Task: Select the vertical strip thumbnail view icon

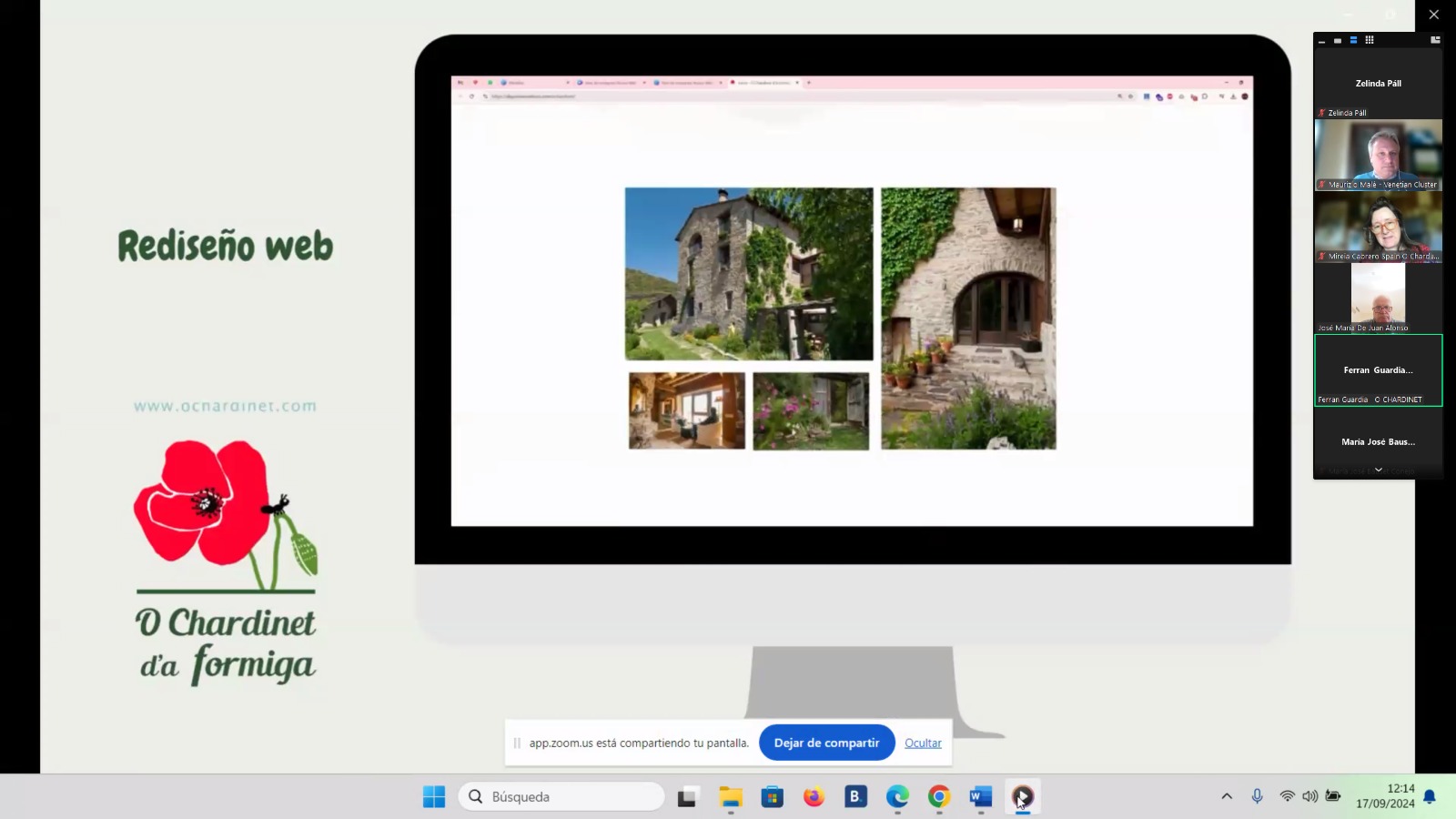Action: (x=1353, y=40)
